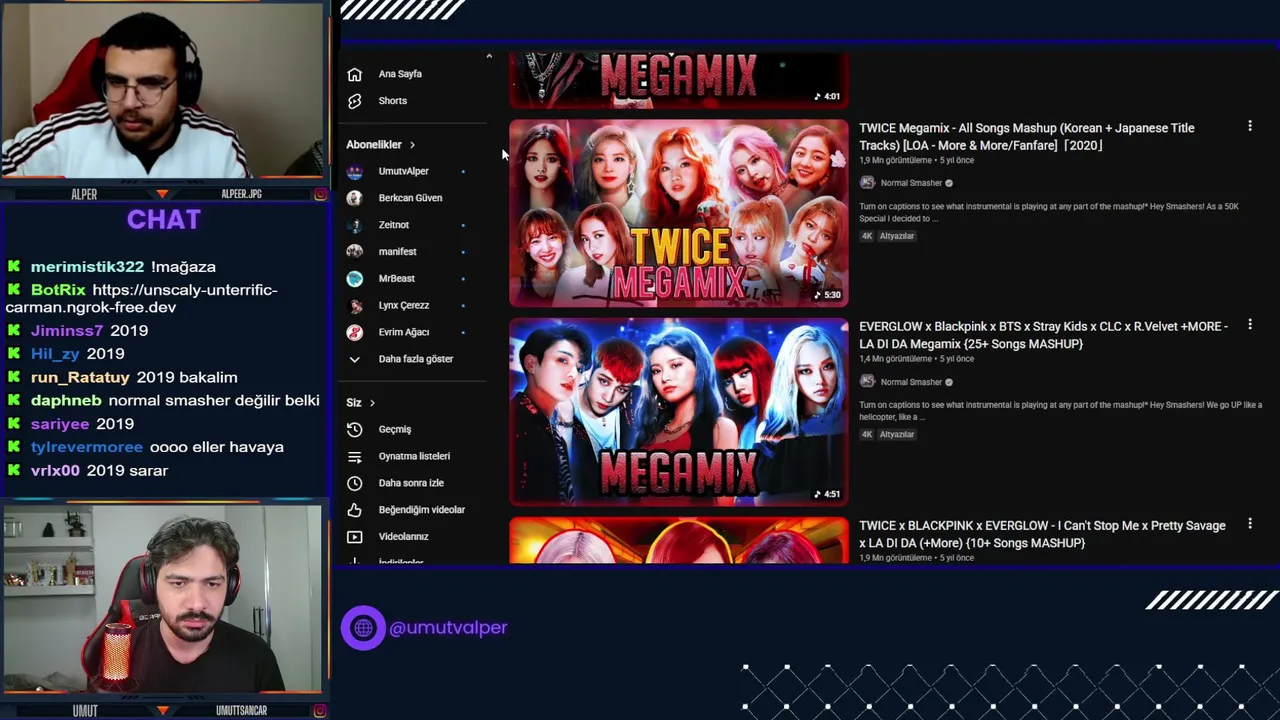Image resolution: width=1280 pixels, height=720 pixels.
Task: Select Shorts menu item
Action: (393, 101)
